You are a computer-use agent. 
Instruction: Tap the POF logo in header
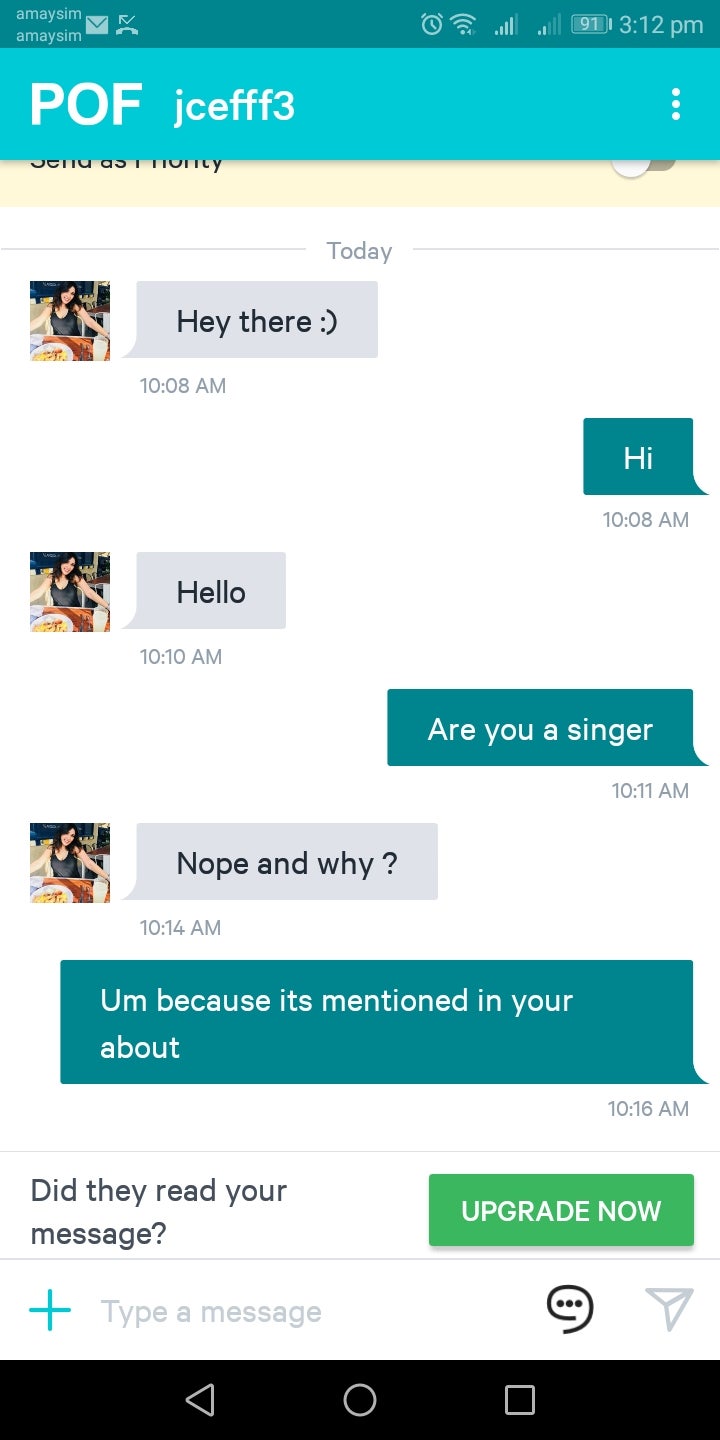click(x=86, y=105)
